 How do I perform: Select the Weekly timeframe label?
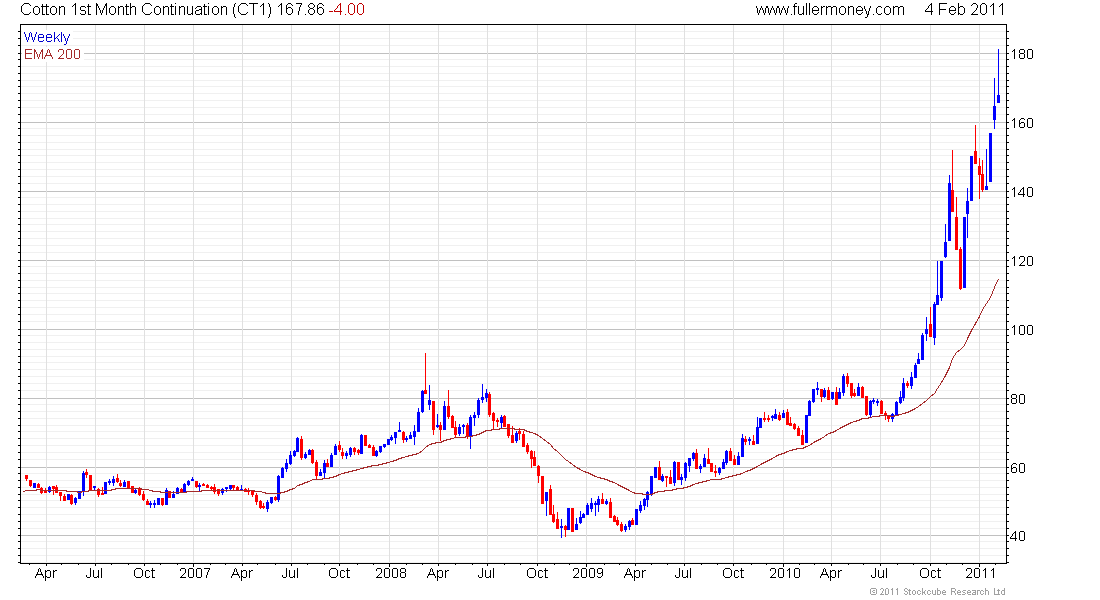[47, 37]
